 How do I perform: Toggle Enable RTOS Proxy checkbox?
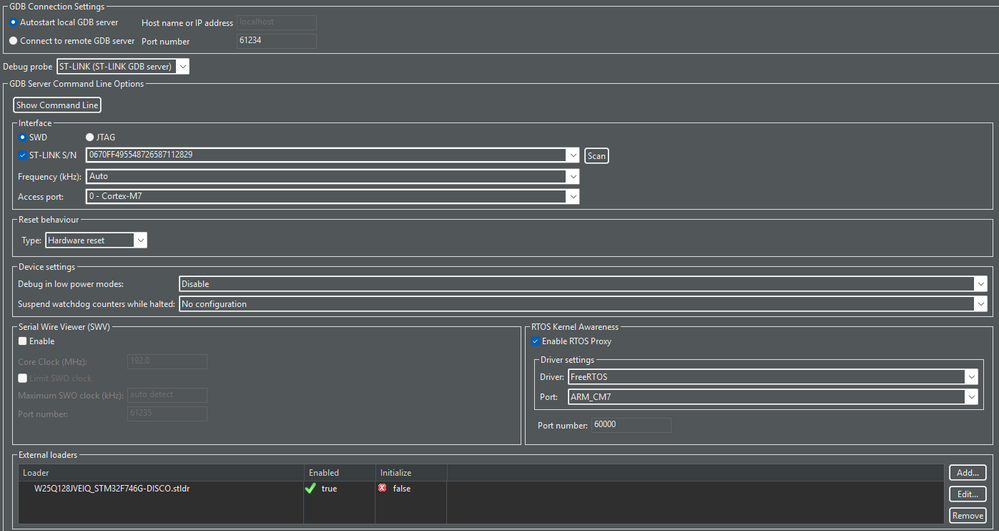point(535,341)
